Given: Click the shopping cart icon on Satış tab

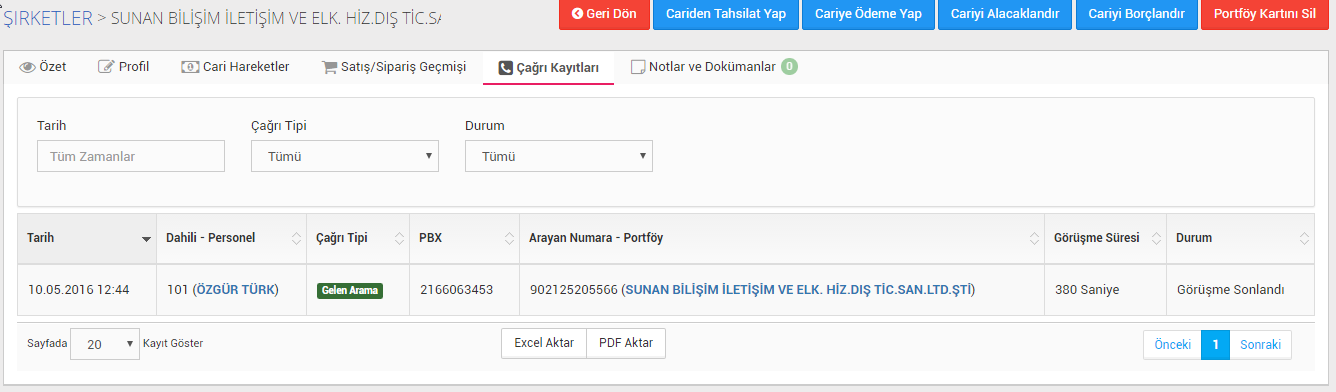Looking at the screenshot, I should coord(329,68).
